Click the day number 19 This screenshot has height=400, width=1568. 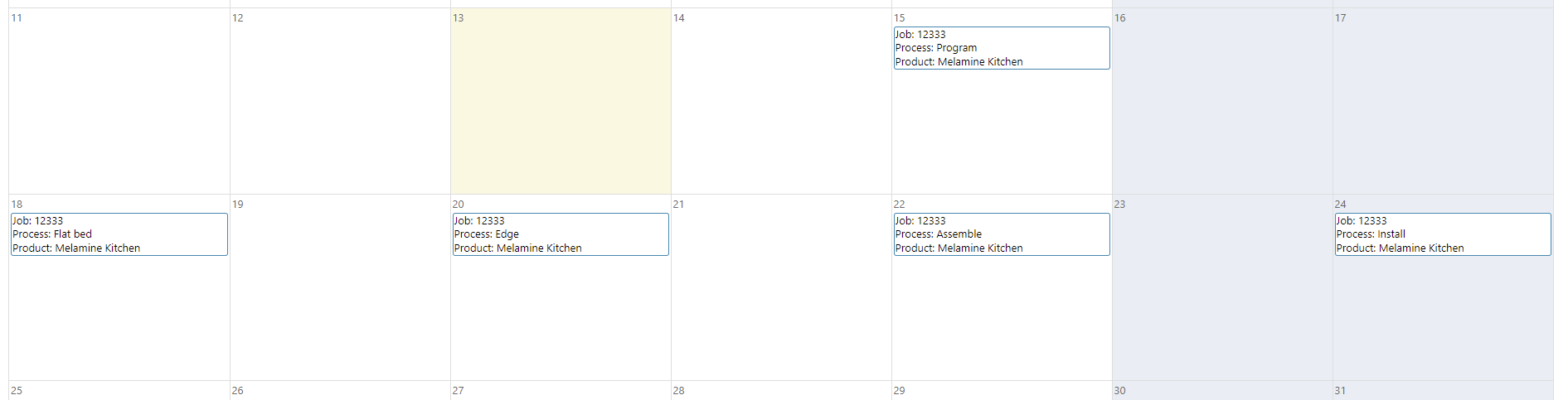tap(237, 205)
